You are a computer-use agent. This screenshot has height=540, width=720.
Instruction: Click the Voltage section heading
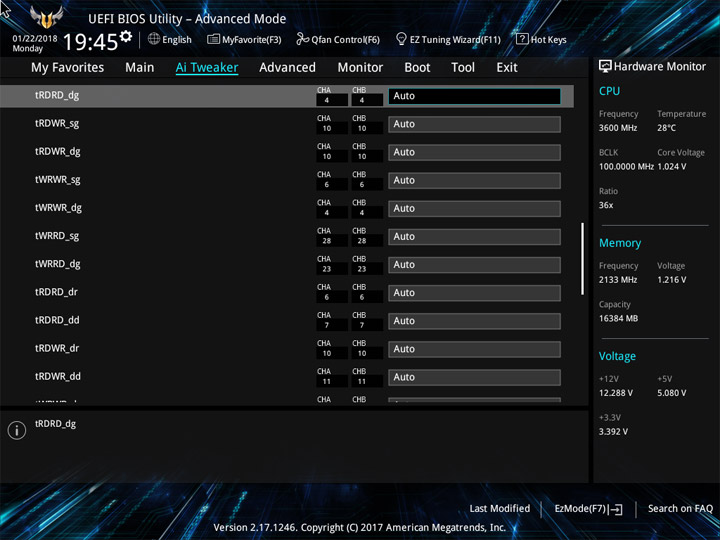pos(617,356)
